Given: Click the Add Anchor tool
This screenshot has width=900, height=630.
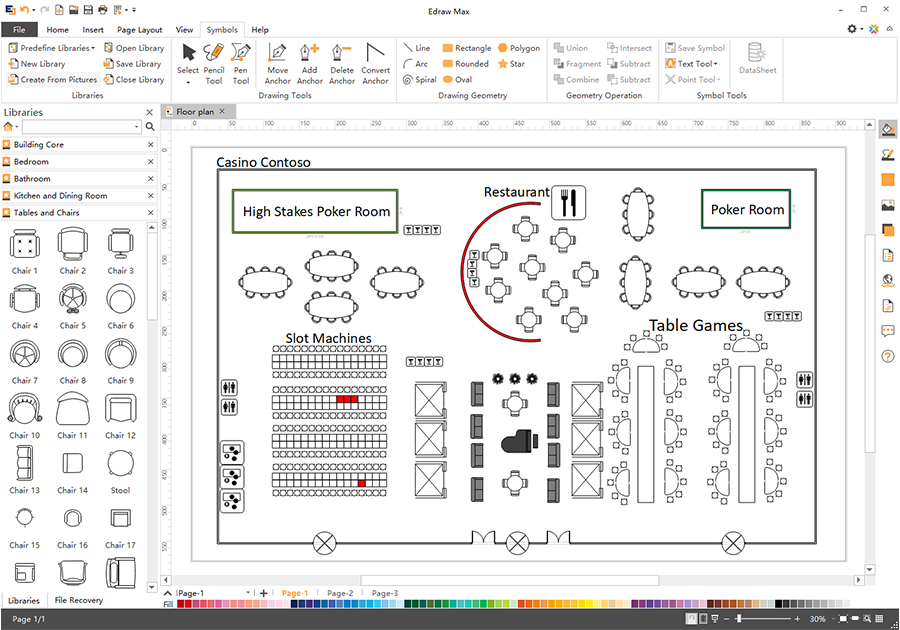Looking at the screenshot, I should pyautogui.click(x=309, y=63).
